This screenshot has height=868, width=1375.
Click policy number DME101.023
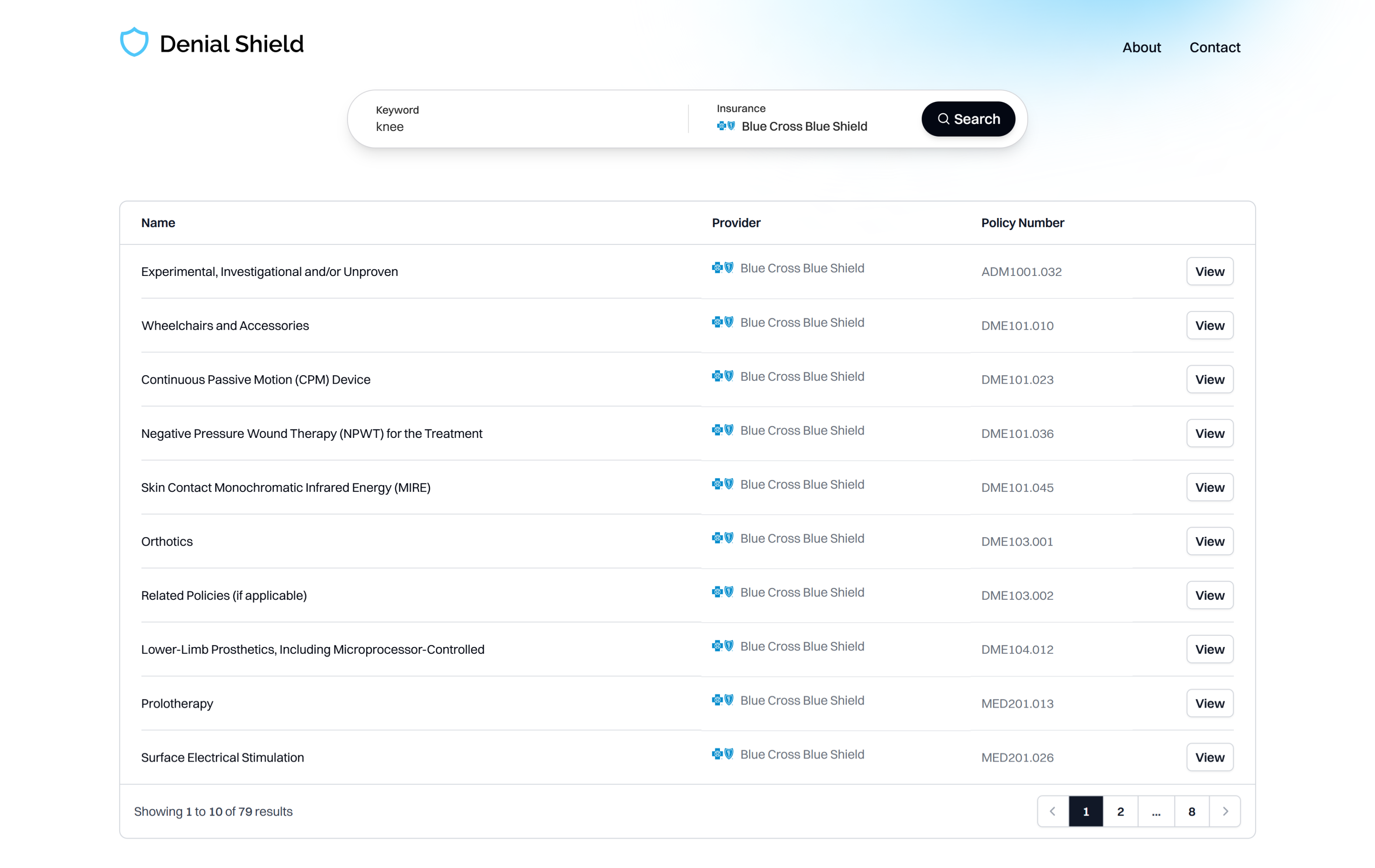point(1017,380)
